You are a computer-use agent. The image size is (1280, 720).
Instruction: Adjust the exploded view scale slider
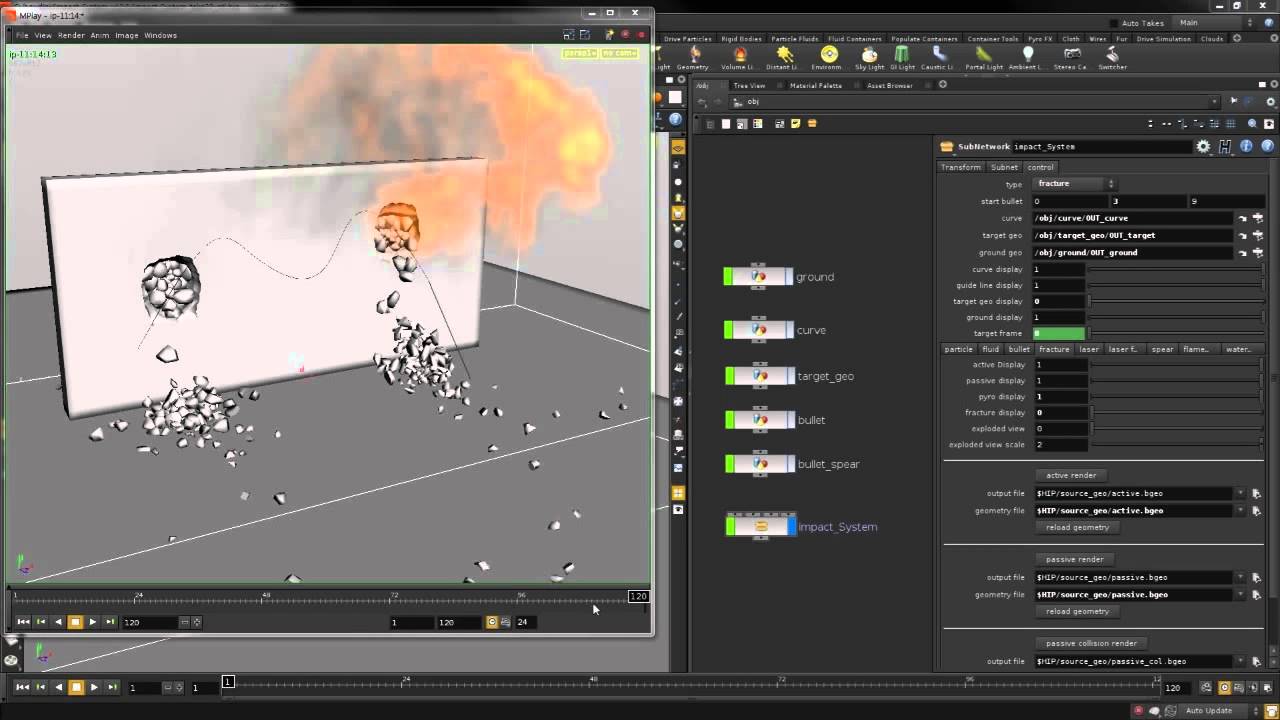coord(1177,444)
